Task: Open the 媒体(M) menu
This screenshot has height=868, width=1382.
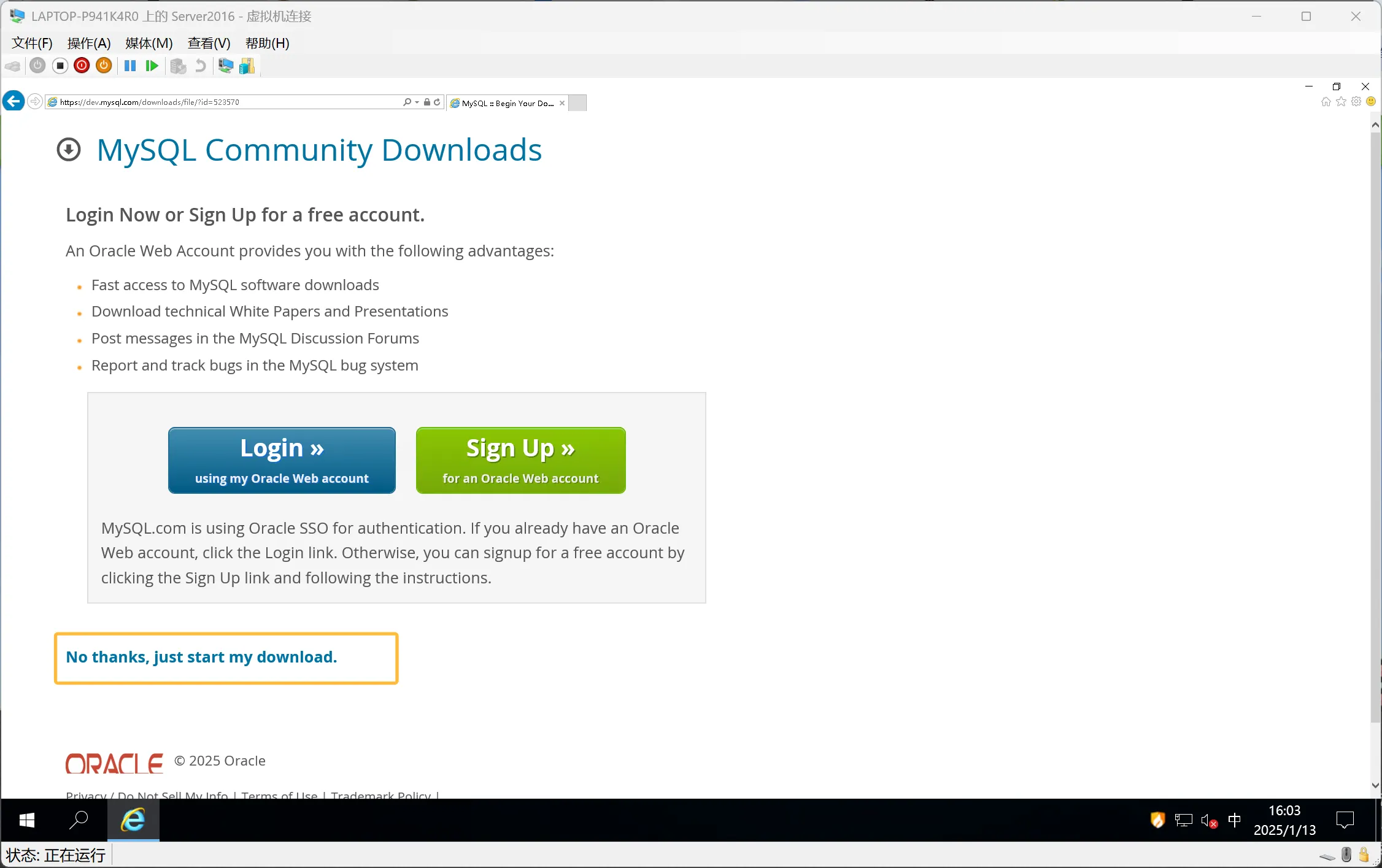Action: pyautogui.click(x=149, y=43)
